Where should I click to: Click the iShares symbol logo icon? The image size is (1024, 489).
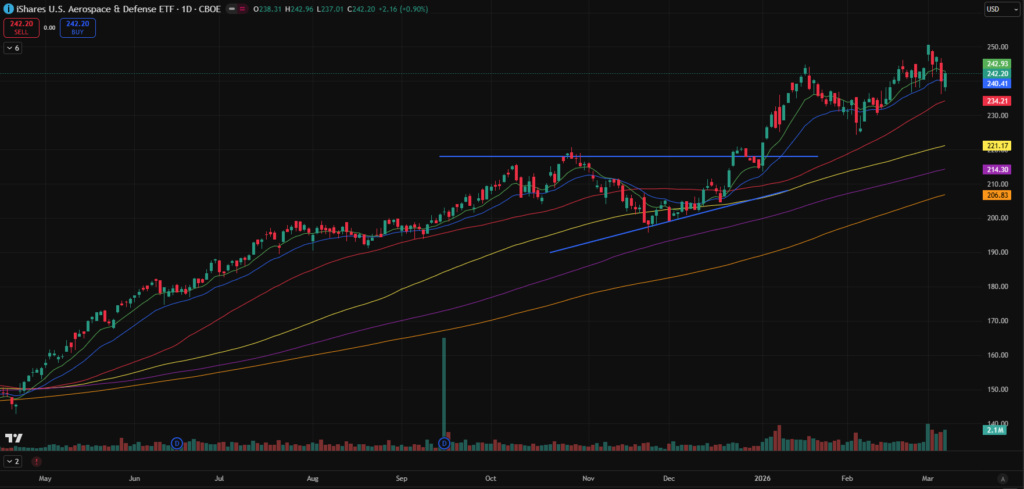(9, 8)
